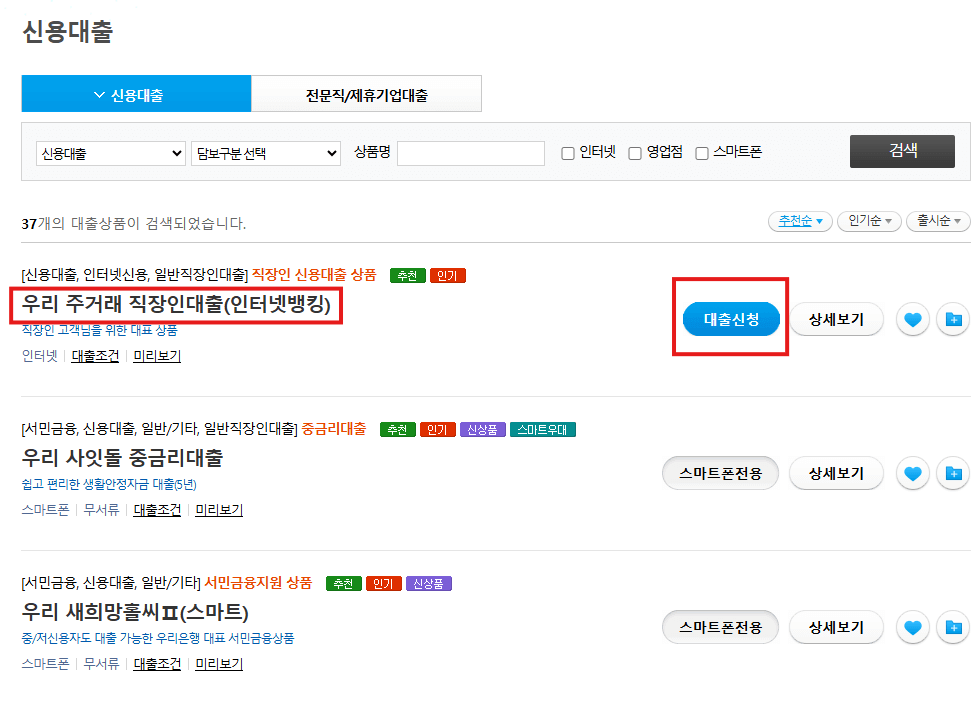
Task: Sort results by 추천순
Action: click(800, 221)
